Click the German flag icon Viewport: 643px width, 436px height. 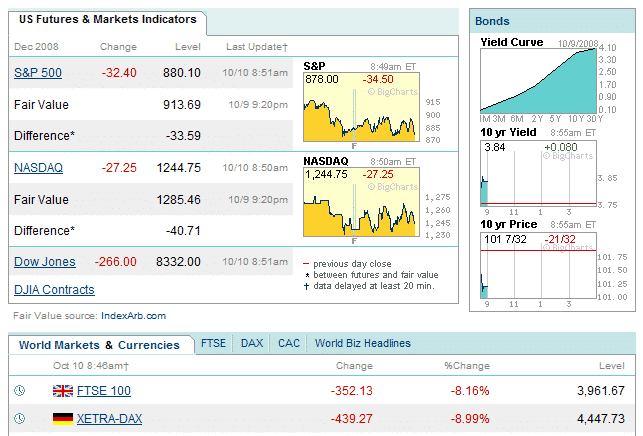click(x=63, y=419)
